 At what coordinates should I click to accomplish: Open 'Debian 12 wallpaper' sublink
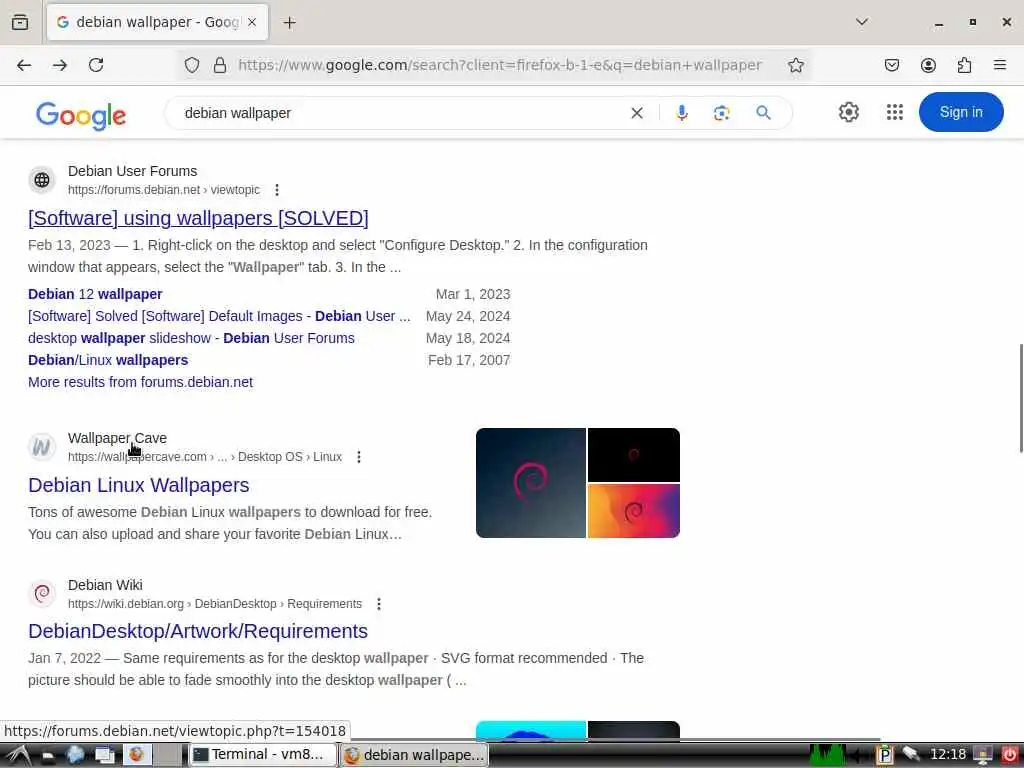(x=95, y=294)
